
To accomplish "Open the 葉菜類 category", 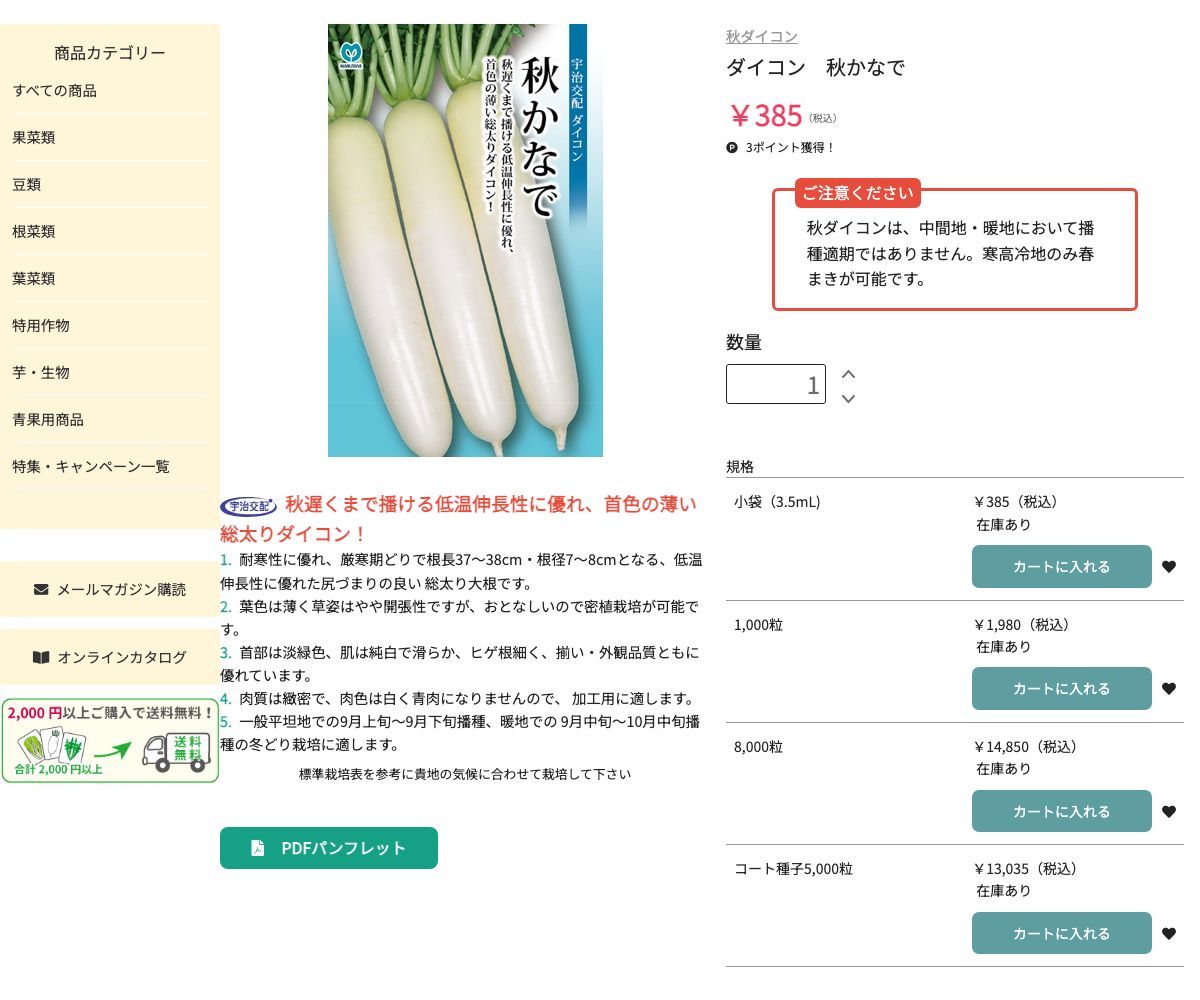I will click(34, 278).
